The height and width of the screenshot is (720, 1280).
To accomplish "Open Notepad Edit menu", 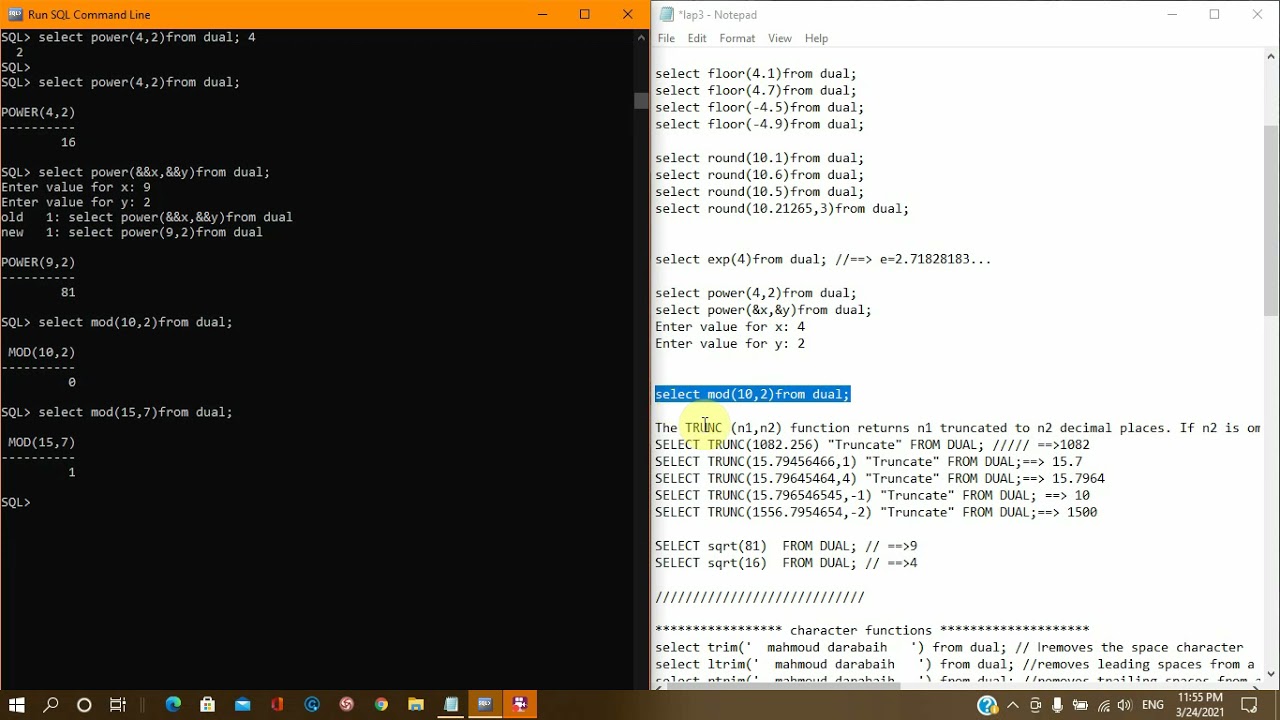I will pos(697,38).
